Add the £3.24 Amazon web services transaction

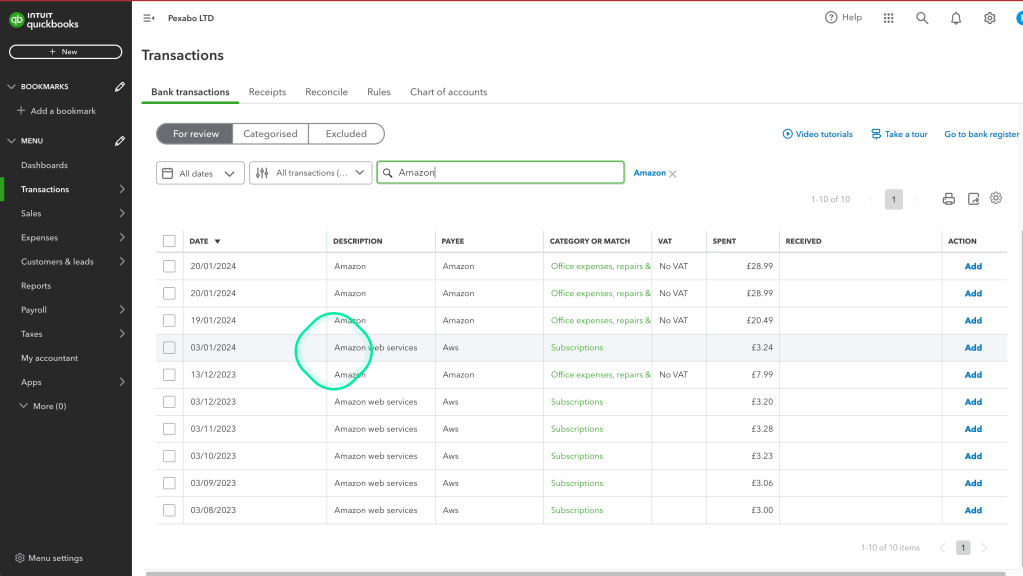coord(973,348)
